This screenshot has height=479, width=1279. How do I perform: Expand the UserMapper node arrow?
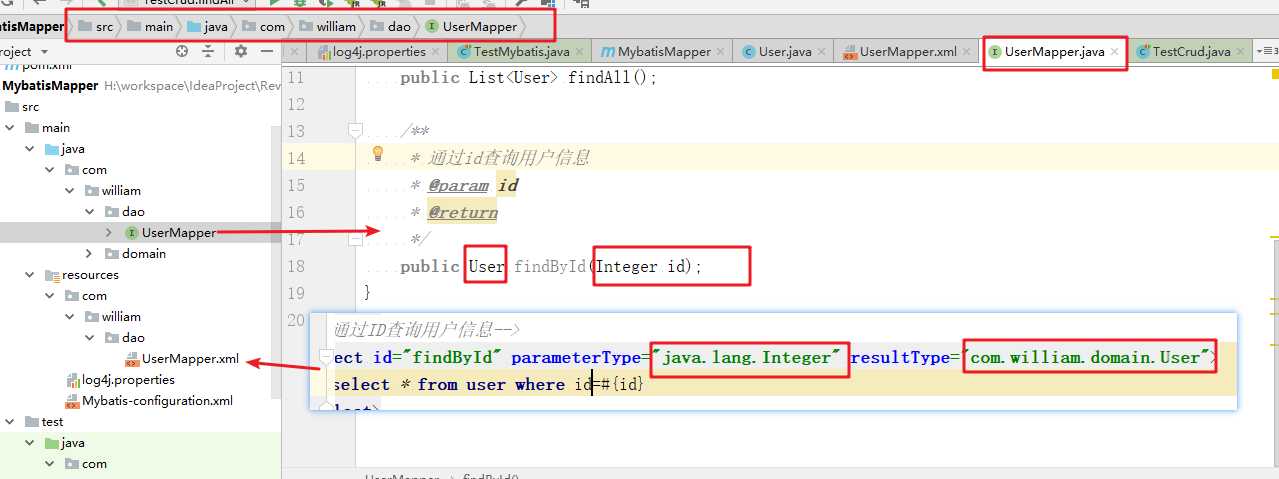(x=109, y=233)
